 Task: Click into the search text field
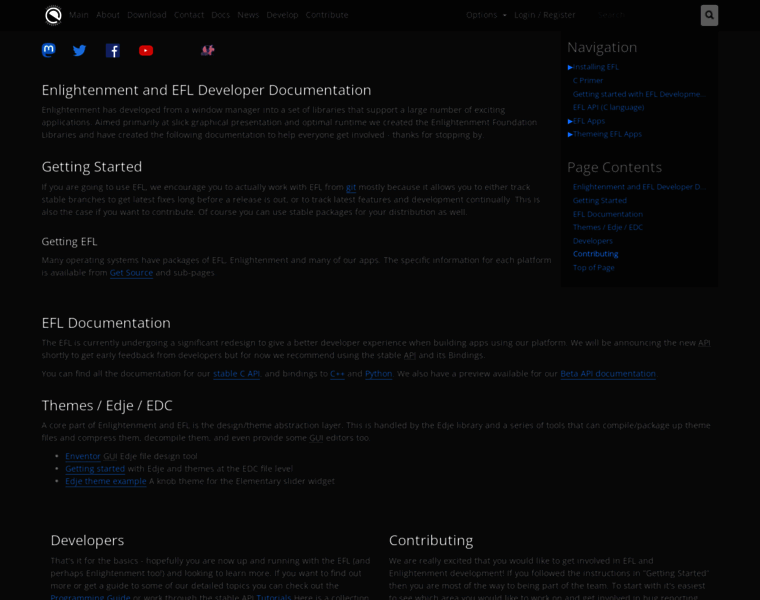(645, 15)
